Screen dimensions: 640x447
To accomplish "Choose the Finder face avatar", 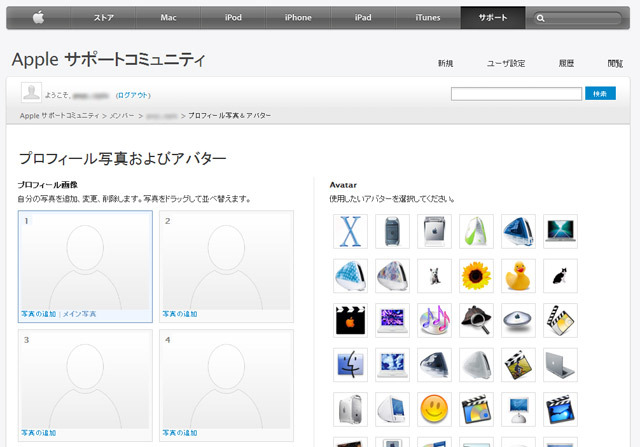I will coord(350,365).
